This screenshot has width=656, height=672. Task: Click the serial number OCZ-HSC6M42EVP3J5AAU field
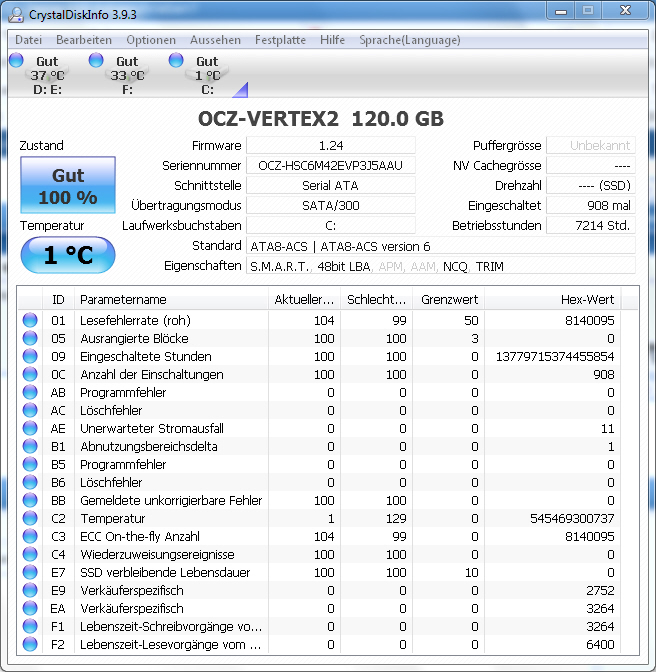[x=331, y=165]
